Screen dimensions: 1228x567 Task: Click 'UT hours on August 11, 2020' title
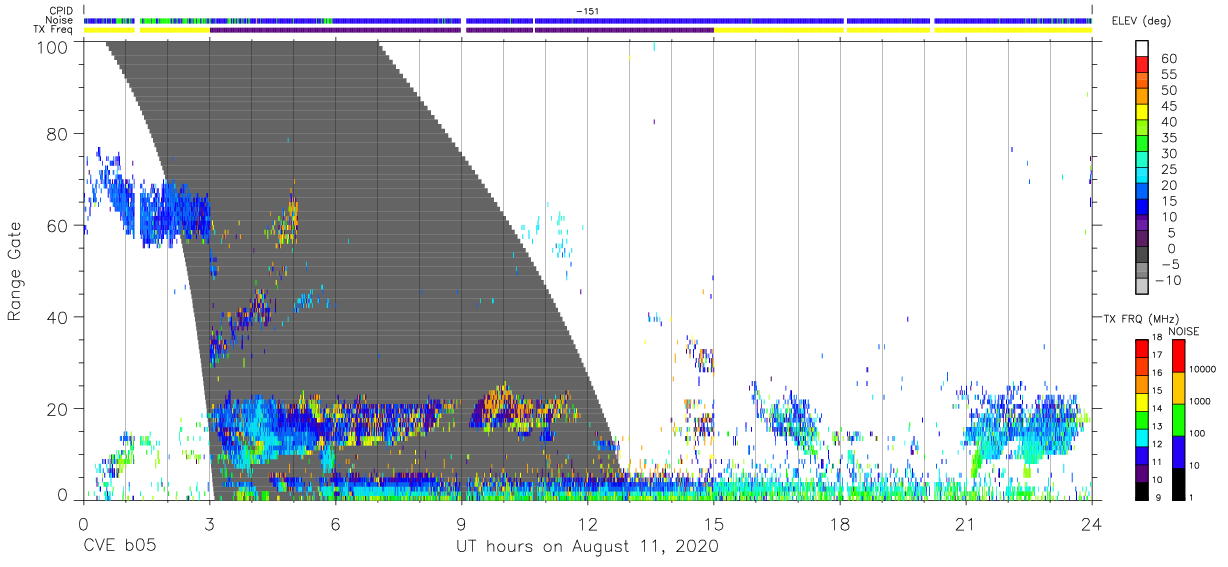tap(587, 547)
